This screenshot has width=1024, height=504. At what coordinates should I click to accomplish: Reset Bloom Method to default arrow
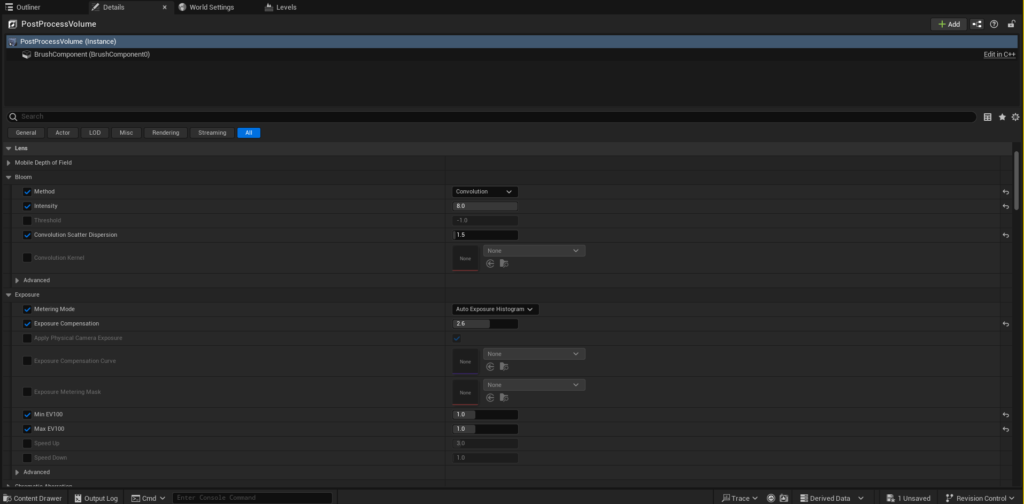click(1006, 192)
